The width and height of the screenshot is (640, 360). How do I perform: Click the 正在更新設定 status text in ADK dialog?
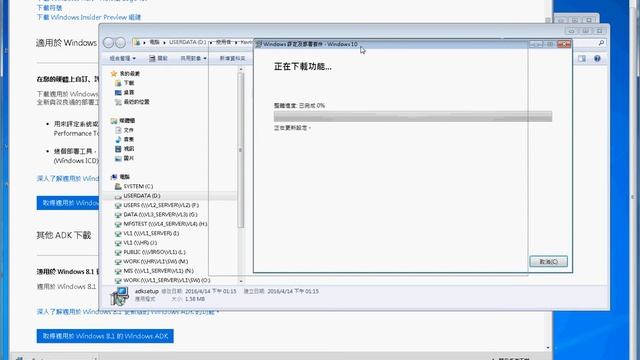point(292,128)
